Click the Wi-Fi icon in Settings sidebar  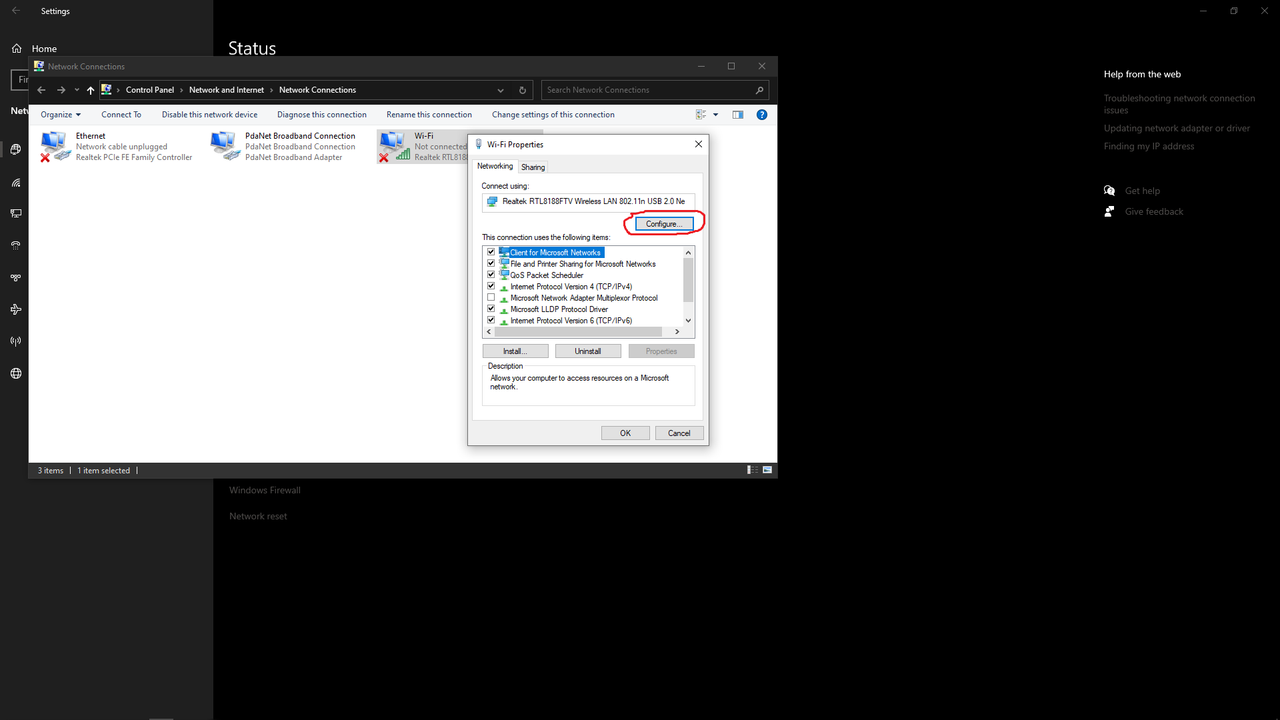pyautogui.click(x=16, y=182)
